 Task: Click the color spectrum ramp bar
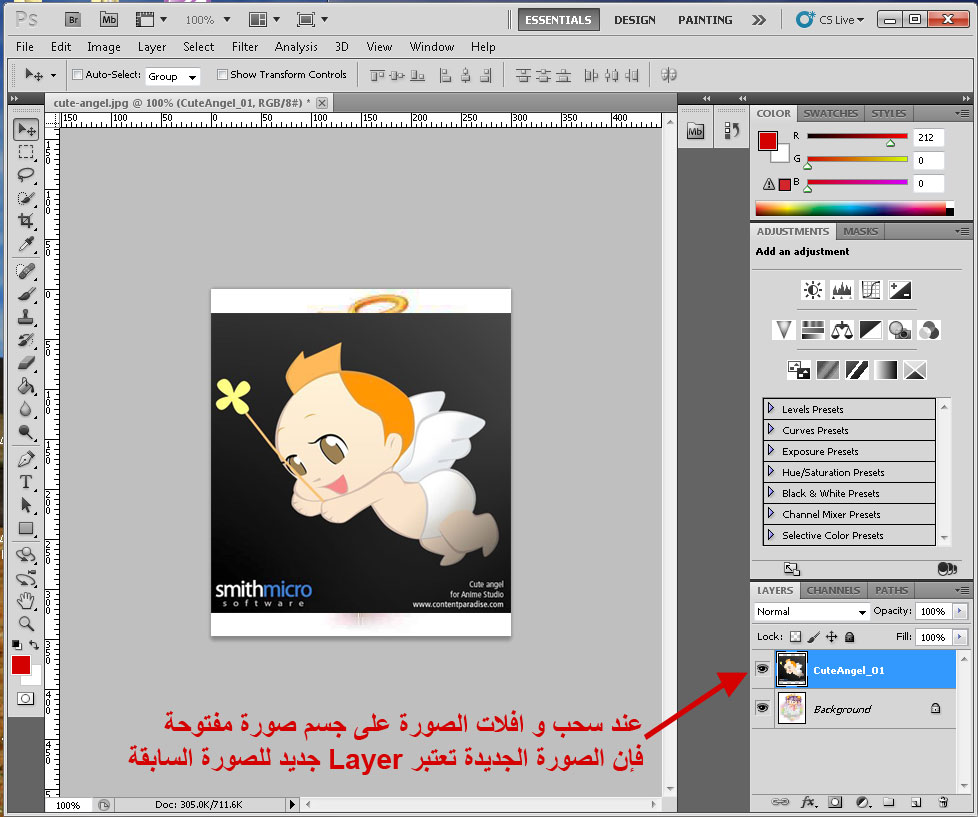pyautogui.click(x=855, y=208)
